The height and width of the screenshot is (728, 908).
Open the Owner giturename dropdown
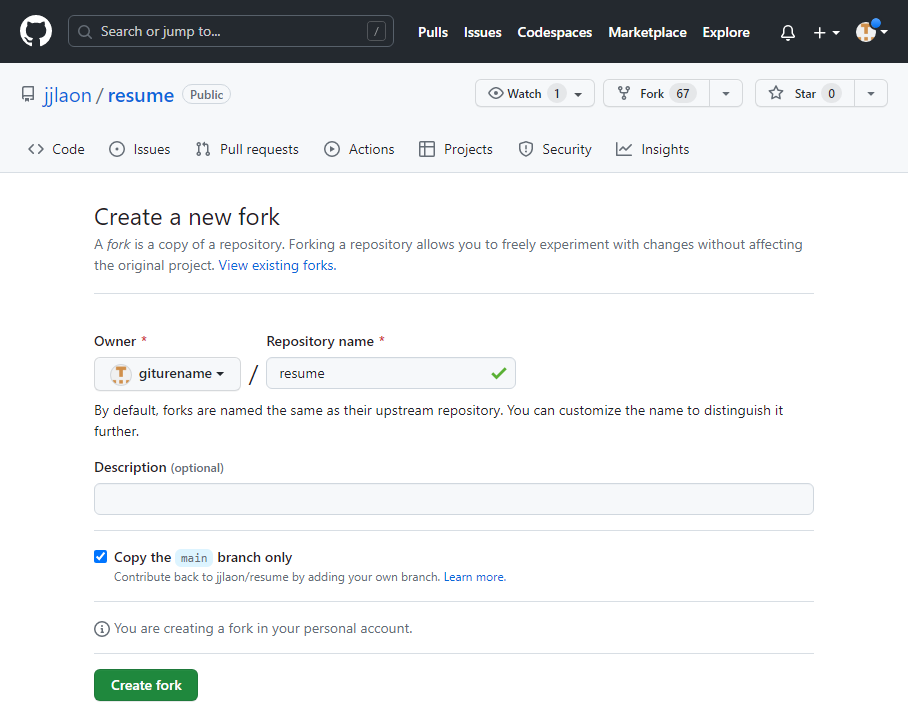167,374
